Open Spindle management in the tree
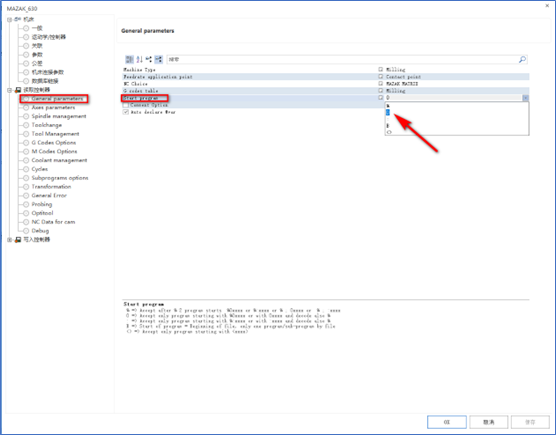This screenshot has width=556, height=435. (59, 116)
